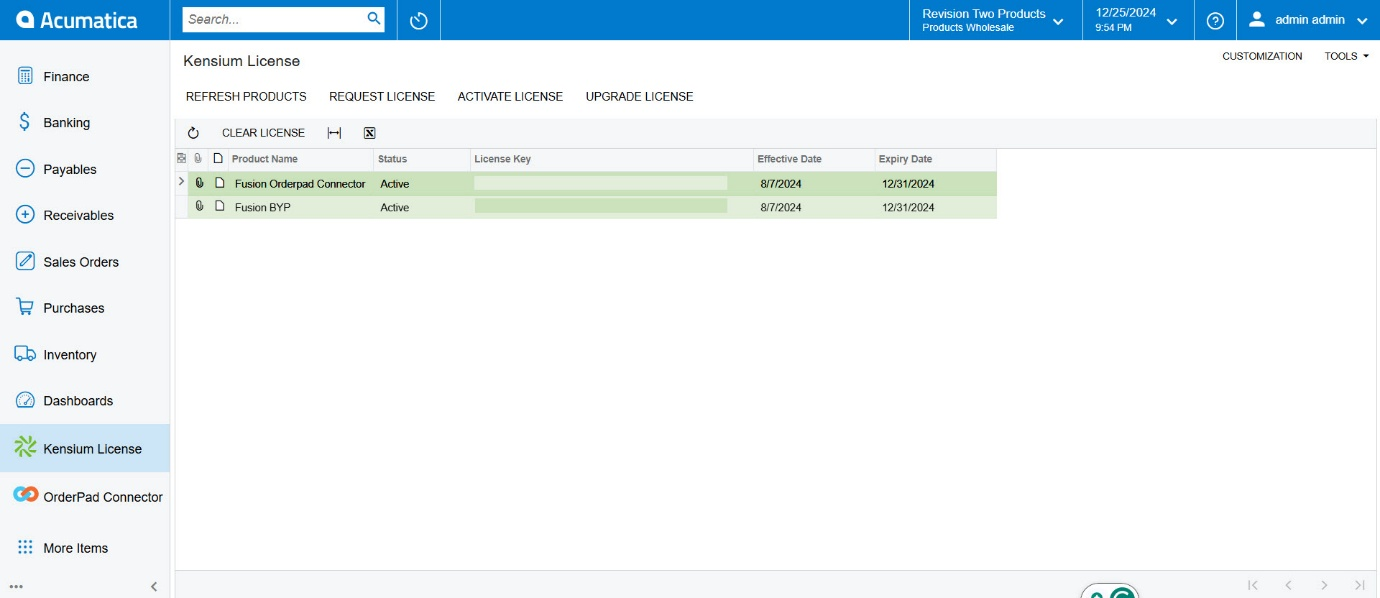The width and height of the screenshot is (1380, 598).
Task: Click the admin user avatar icon
Action: click(x=1257, y=19)
